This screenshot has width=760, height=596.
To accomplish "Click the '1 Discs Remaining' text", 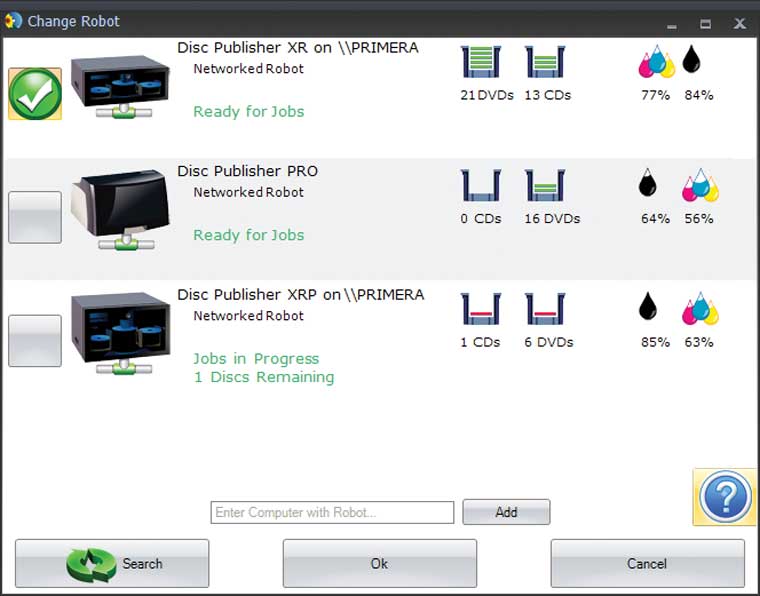I will coord(264,377).
